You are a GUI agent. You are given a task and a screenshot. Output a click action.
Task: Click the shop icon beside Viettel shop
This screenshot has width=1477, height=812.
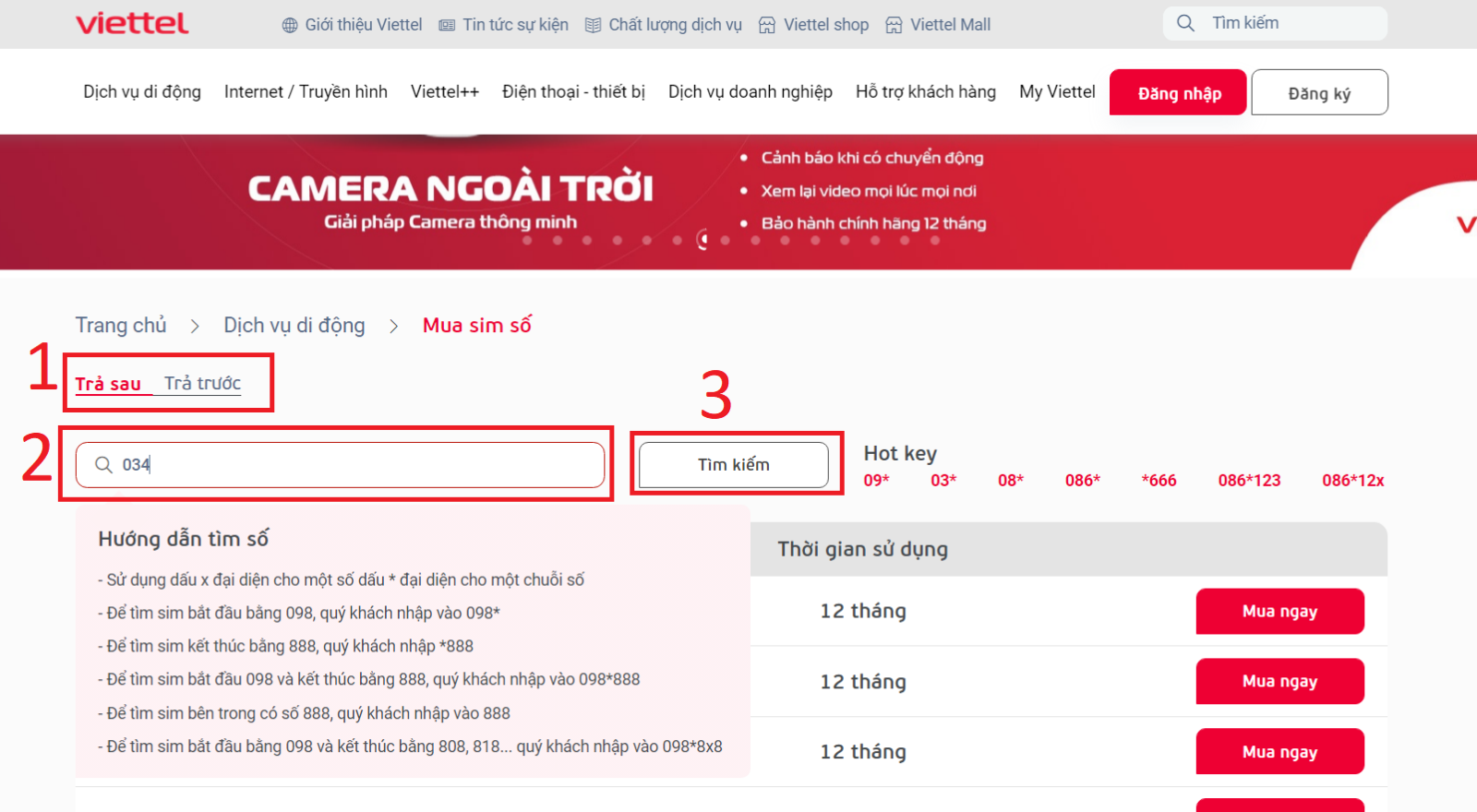coord(767,25)
